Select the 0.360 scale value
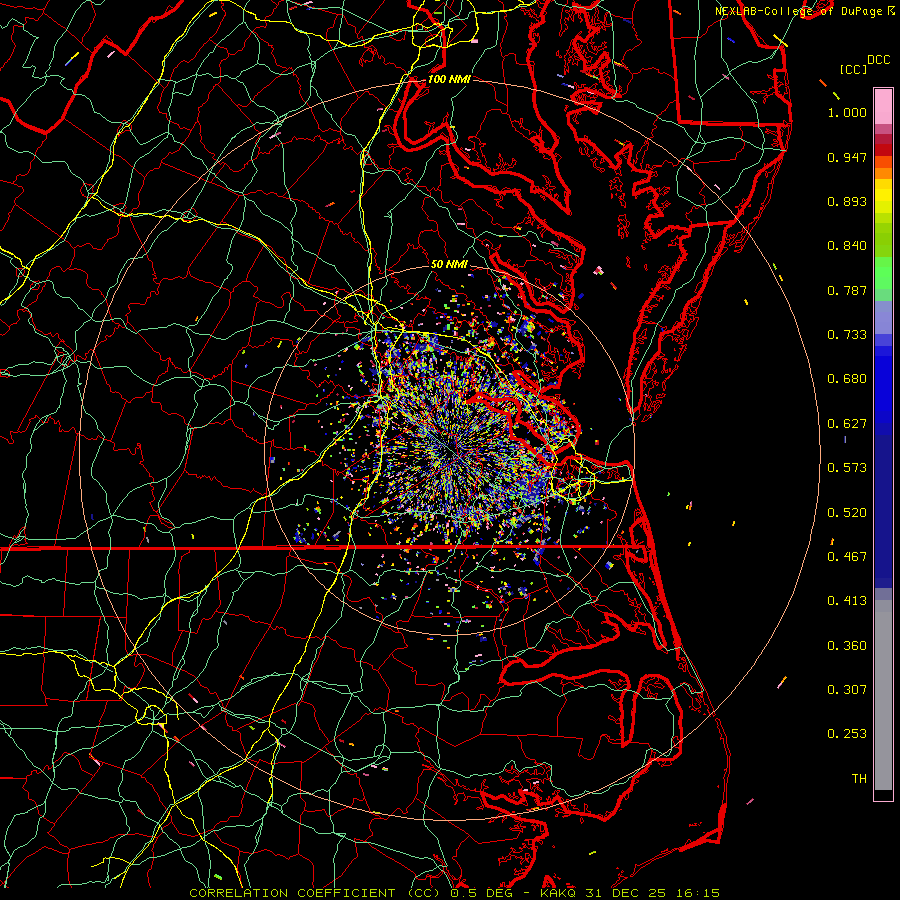Image resolution: width=900 pixels, height=900 pixels. [x=847, y=646]
